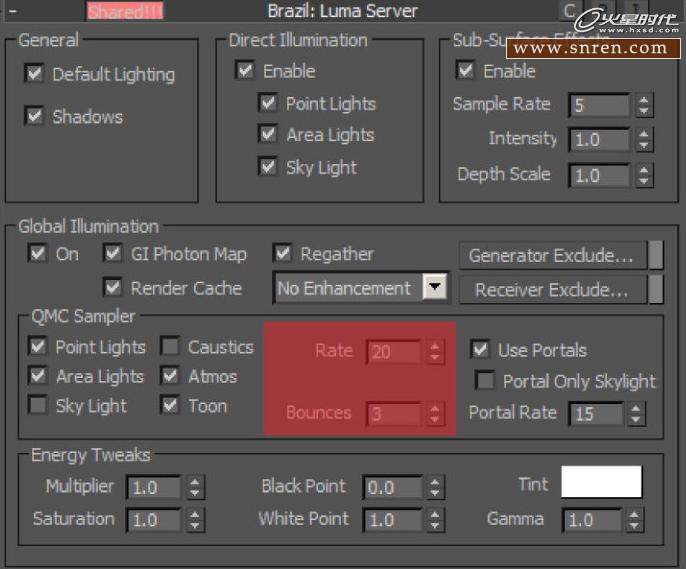
Task: Click the White Point value field
Action: coord(393,520)
